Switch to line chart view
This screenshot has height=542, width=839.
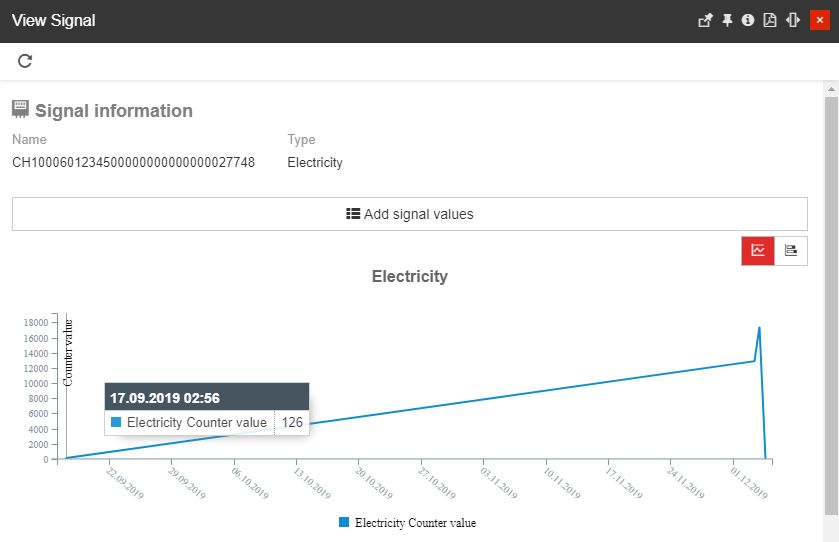(x=758, y=251)
